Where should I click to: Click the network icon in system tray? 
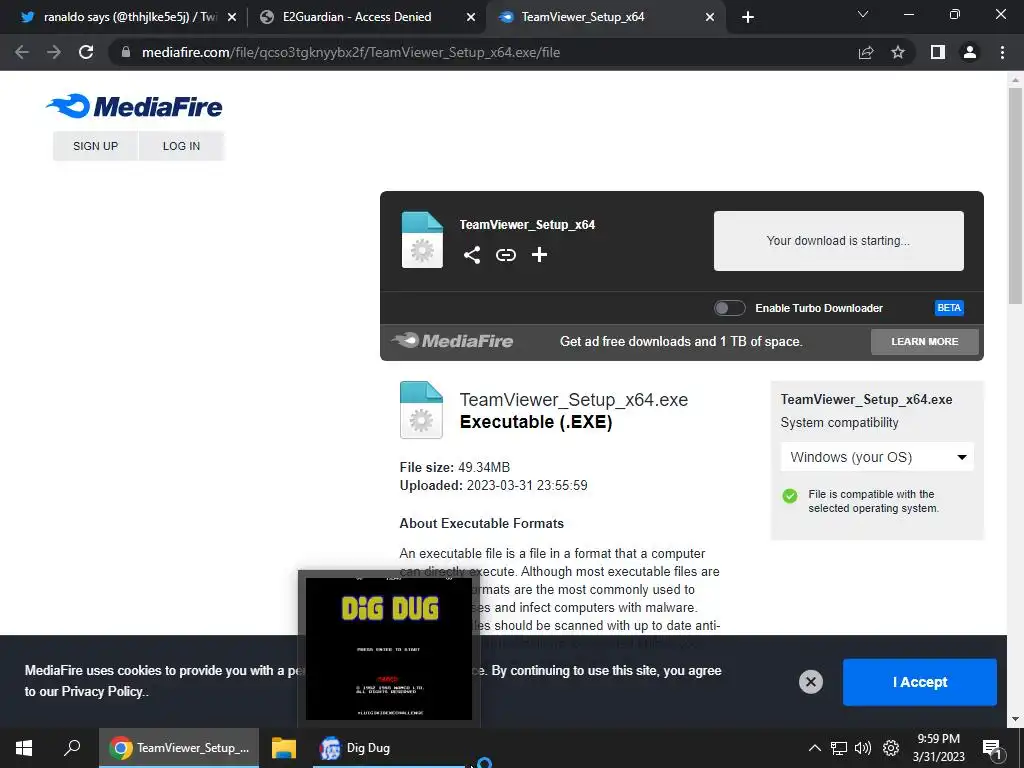click(x=839, y=748)
